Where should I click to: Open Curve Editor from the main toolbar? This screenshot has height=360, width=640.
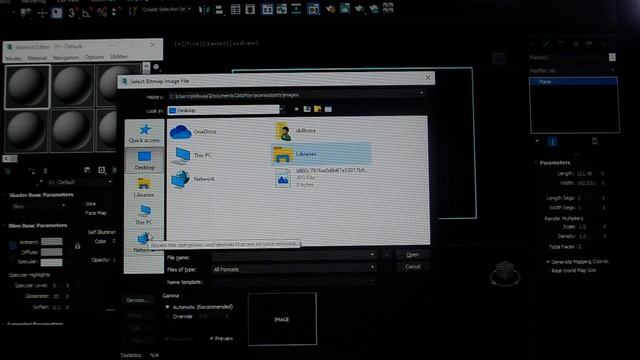[x=282, y=9]
